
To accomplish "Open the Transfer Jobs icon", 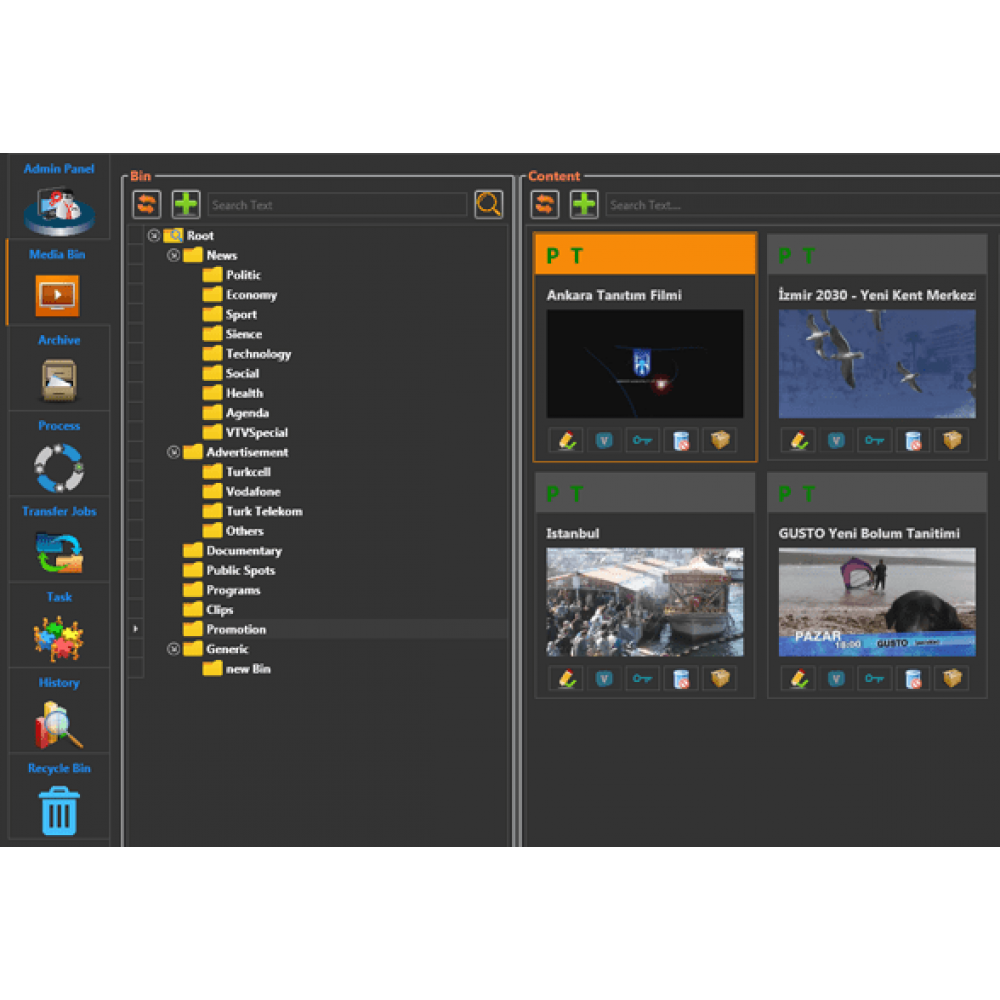I will pos(58,552).
